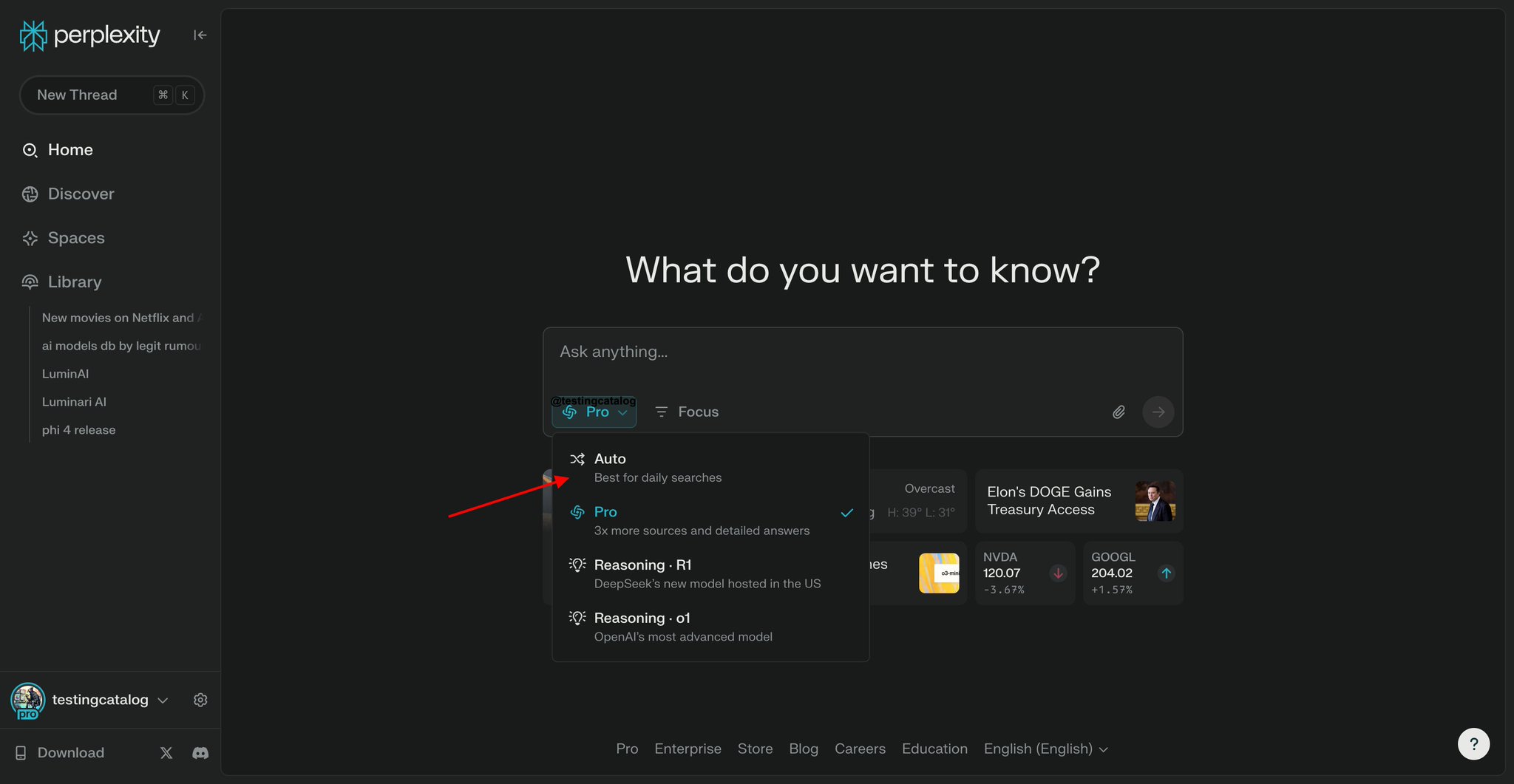
Task: Click the Perplexity logo
Action: 89,35
